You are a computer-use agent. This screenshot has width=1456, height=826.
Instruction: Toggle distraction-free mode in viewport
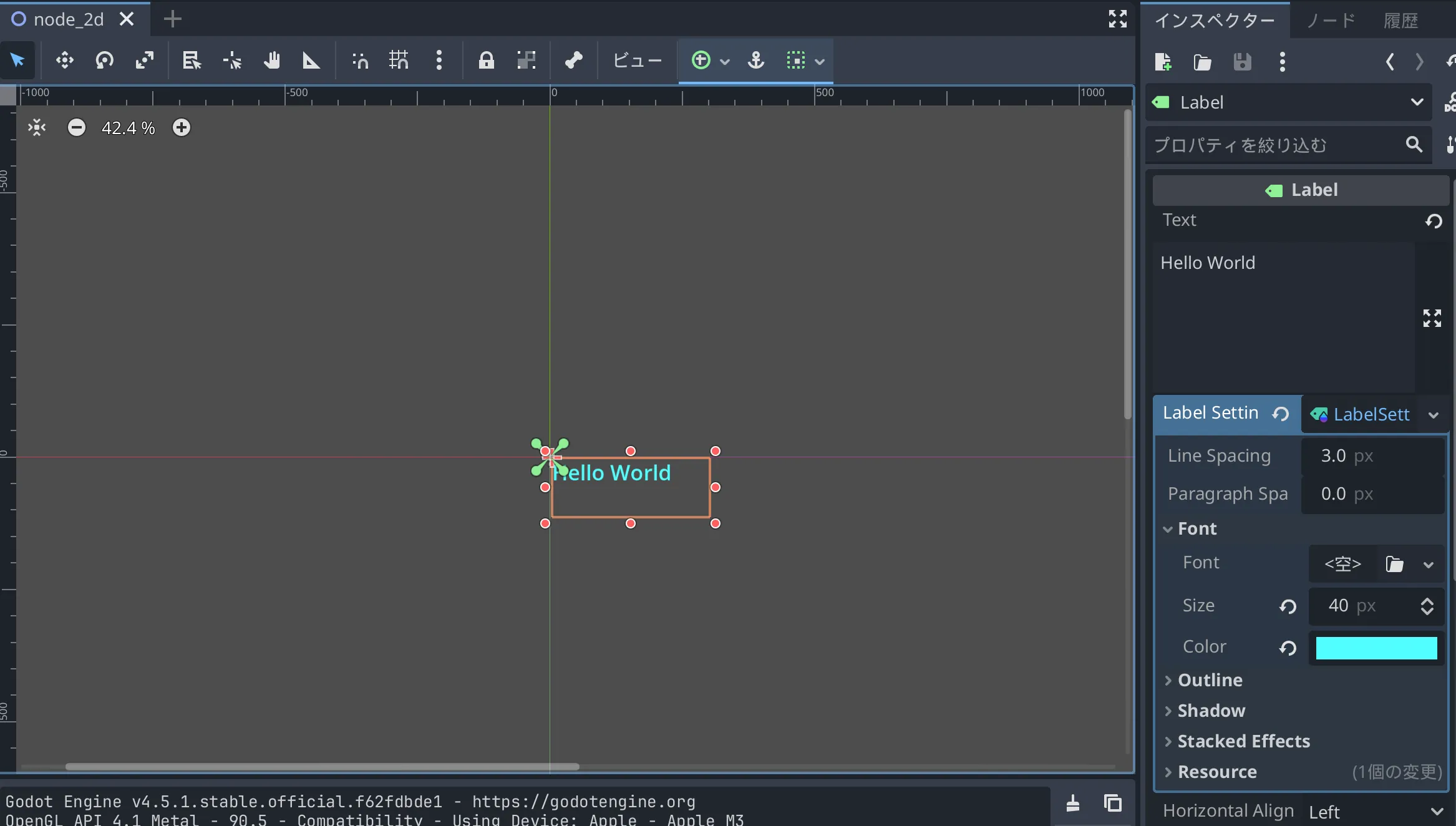[1117, 19]
